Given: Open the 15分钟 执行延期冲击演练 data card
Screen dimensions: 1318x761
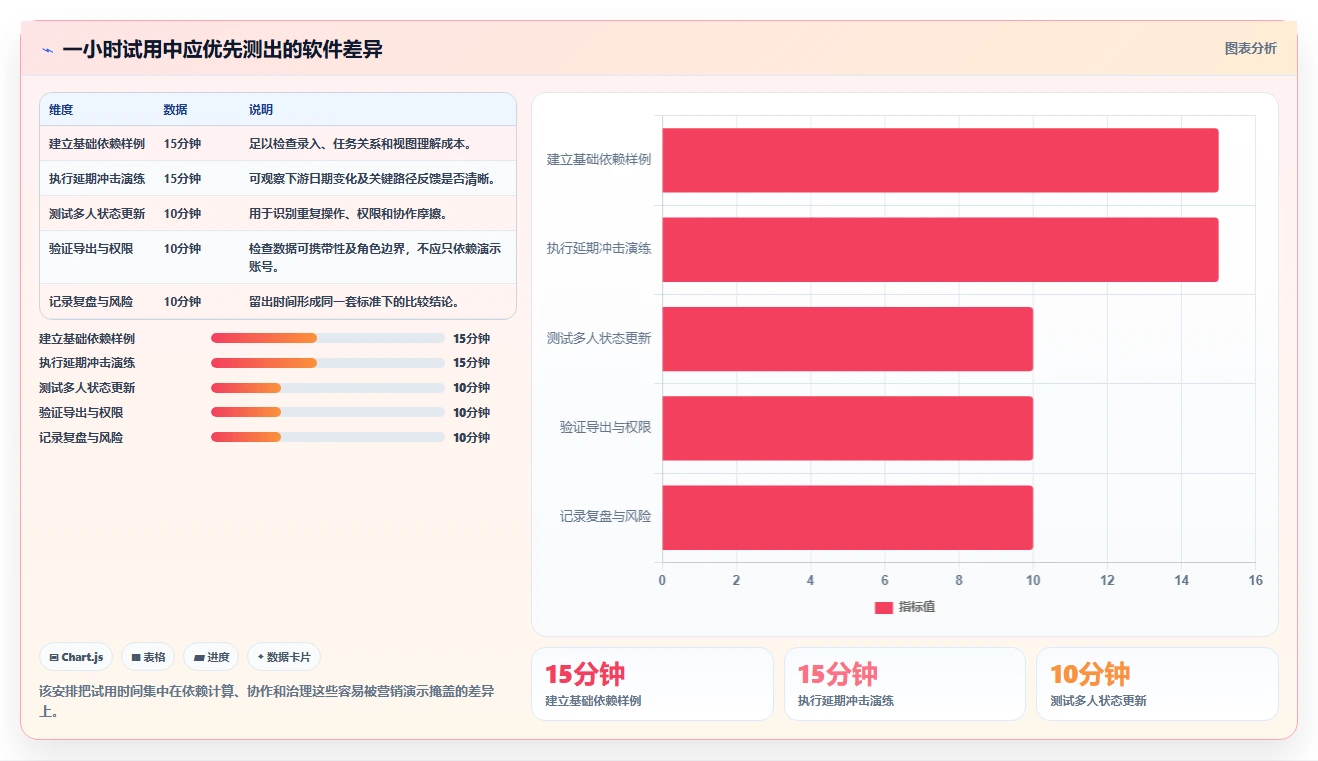Looking at the screenshot, I should (x=905, y=684).
